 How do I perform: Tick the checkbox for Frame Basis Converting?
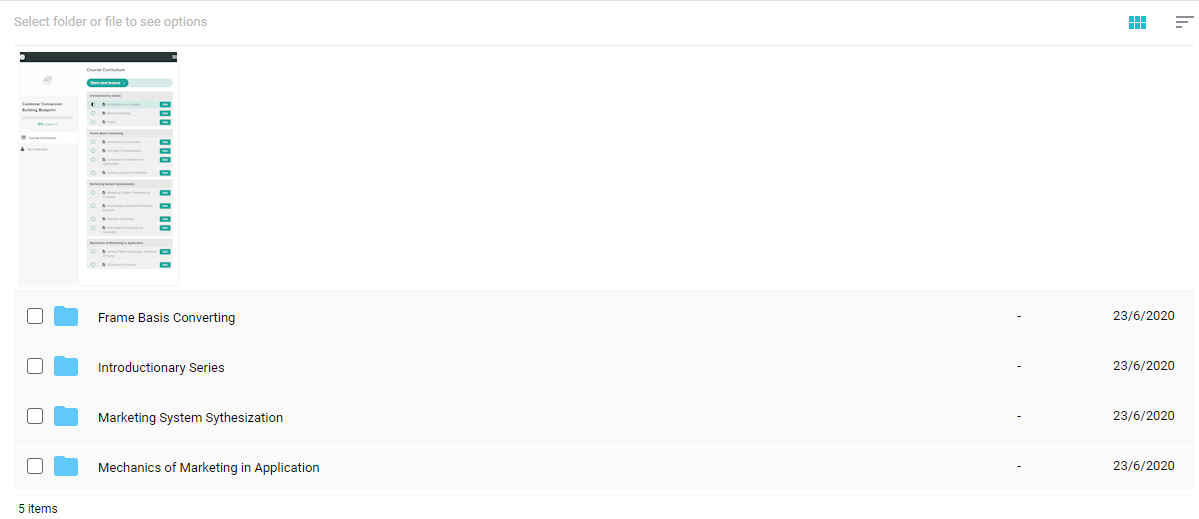[x=35, y=316]
